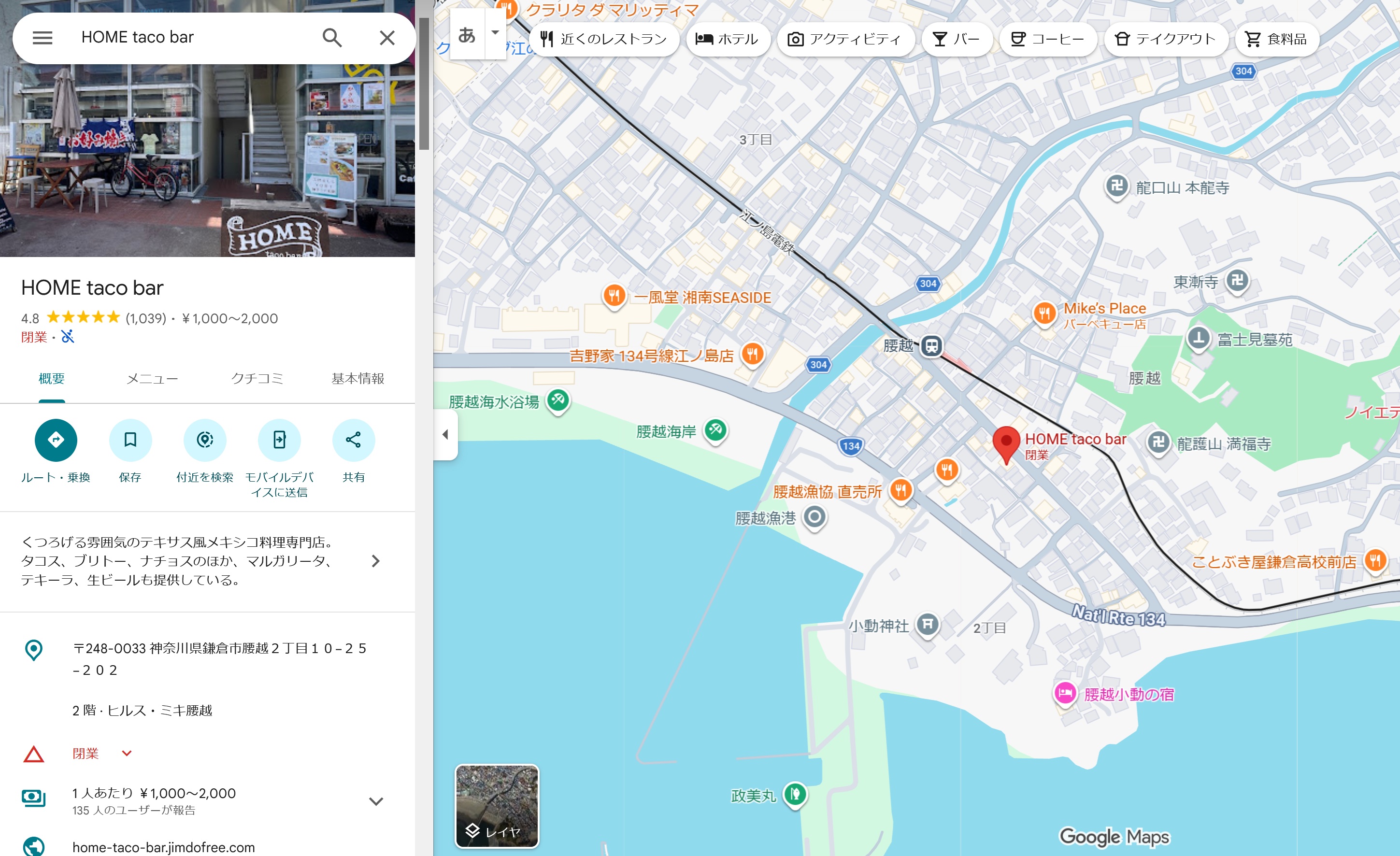Click the HOME taco bar storefront photo

tap(207, 161)
